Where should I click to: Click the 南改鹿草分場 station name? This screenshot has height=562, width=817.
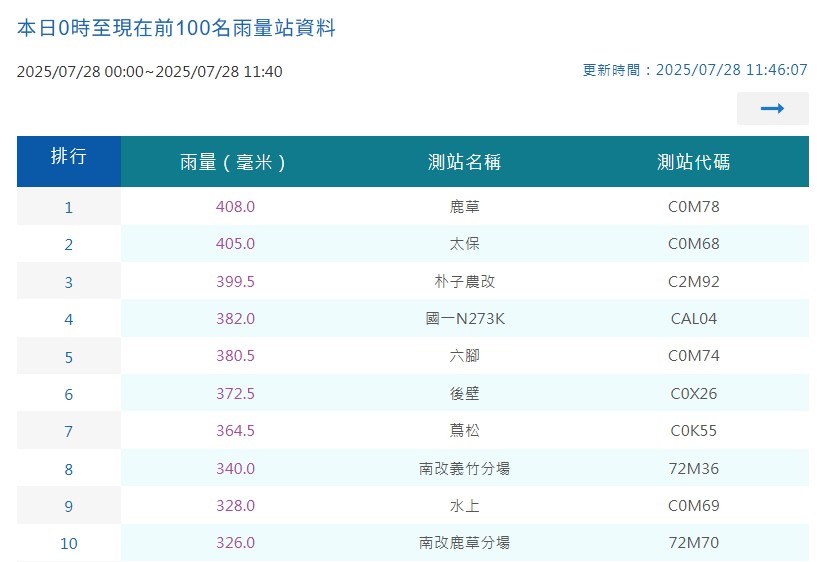(464, 543)
